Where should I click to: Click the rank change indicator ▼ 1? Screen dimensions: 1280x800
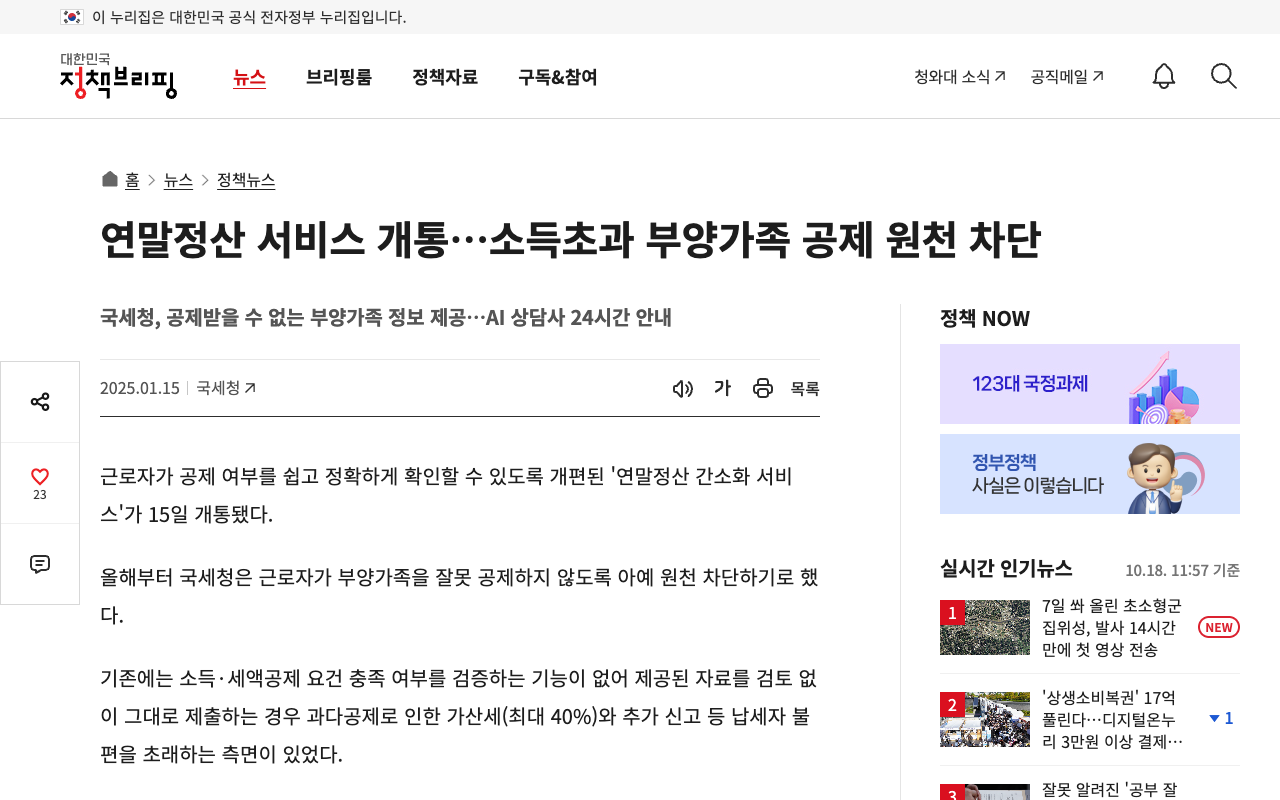coord(1221,718)
